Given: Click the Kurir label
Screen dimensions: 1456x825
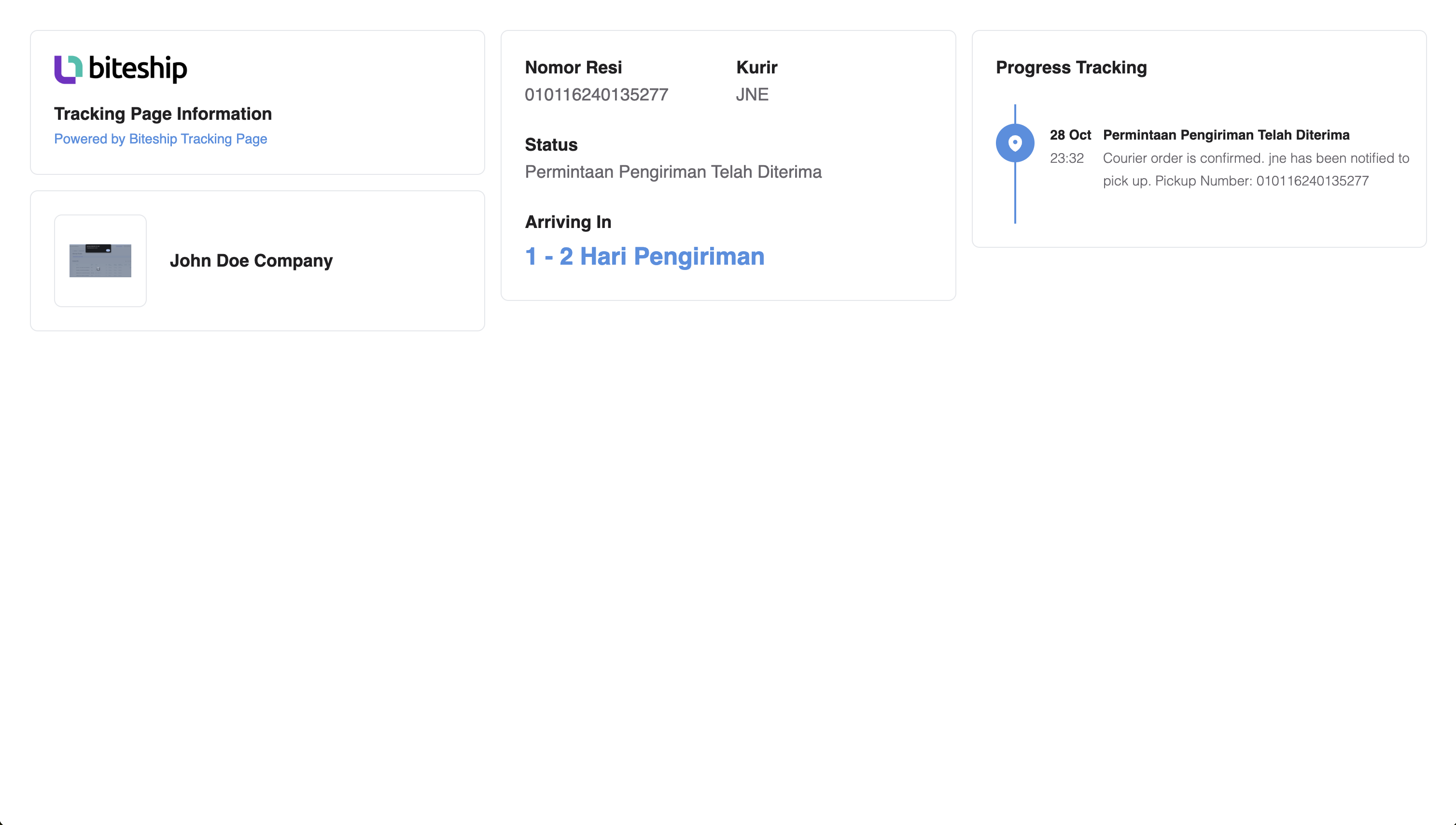Looking at the screenshot, I should tap(756, 68).
